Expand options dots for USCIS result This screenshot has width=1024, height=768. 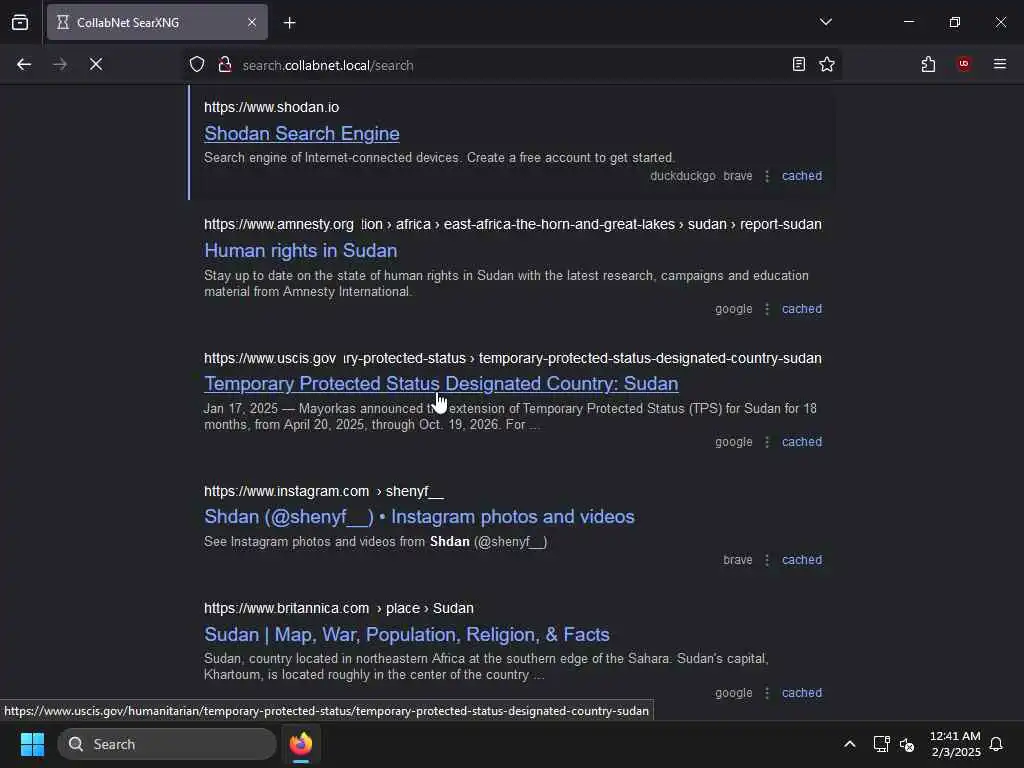767,441
